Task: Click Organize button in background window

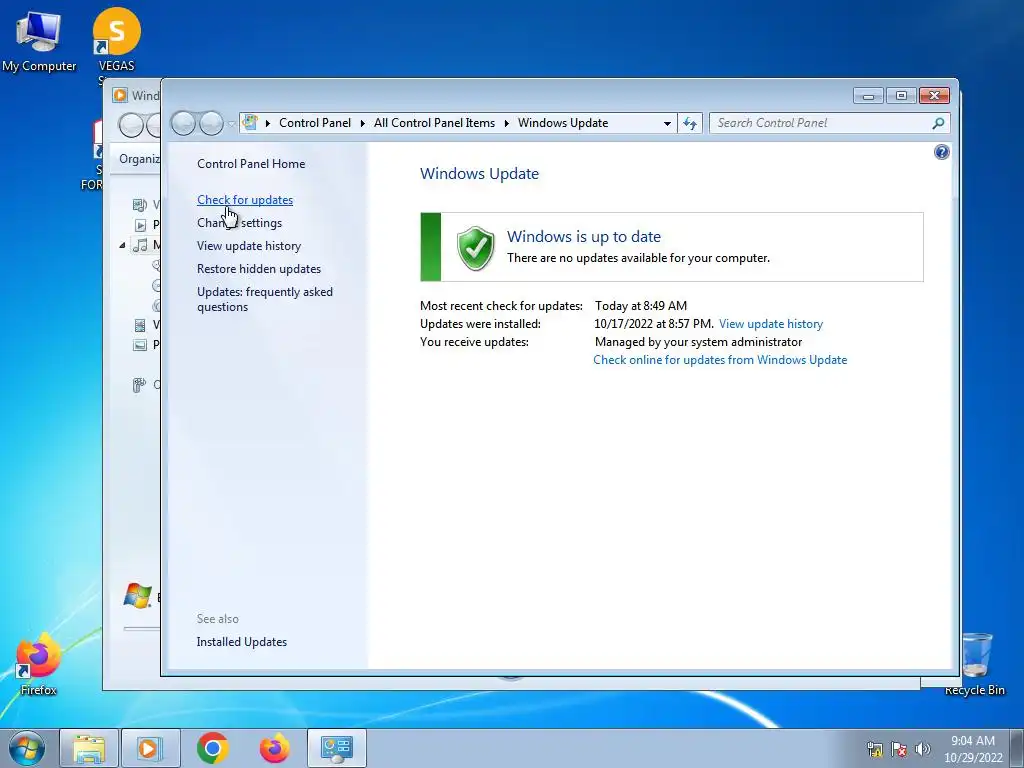Action: [139, 159]
